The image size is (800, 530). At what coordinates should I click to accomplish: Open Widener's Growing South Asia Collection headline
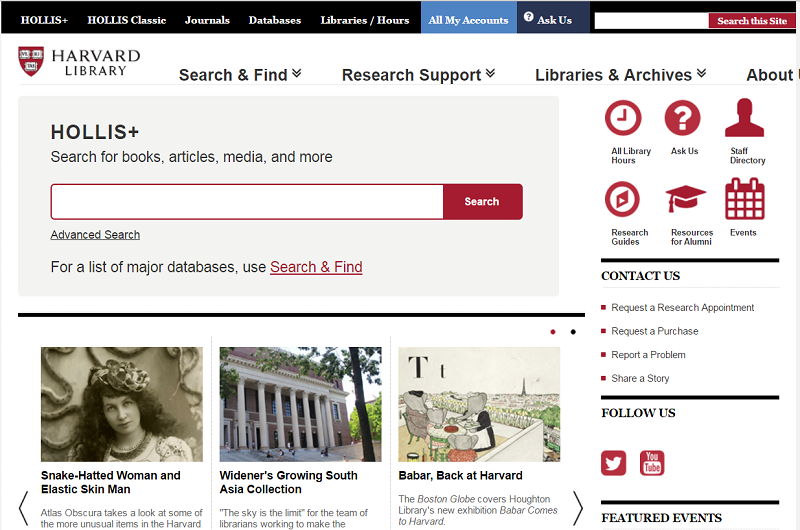[x=288, y=482]
